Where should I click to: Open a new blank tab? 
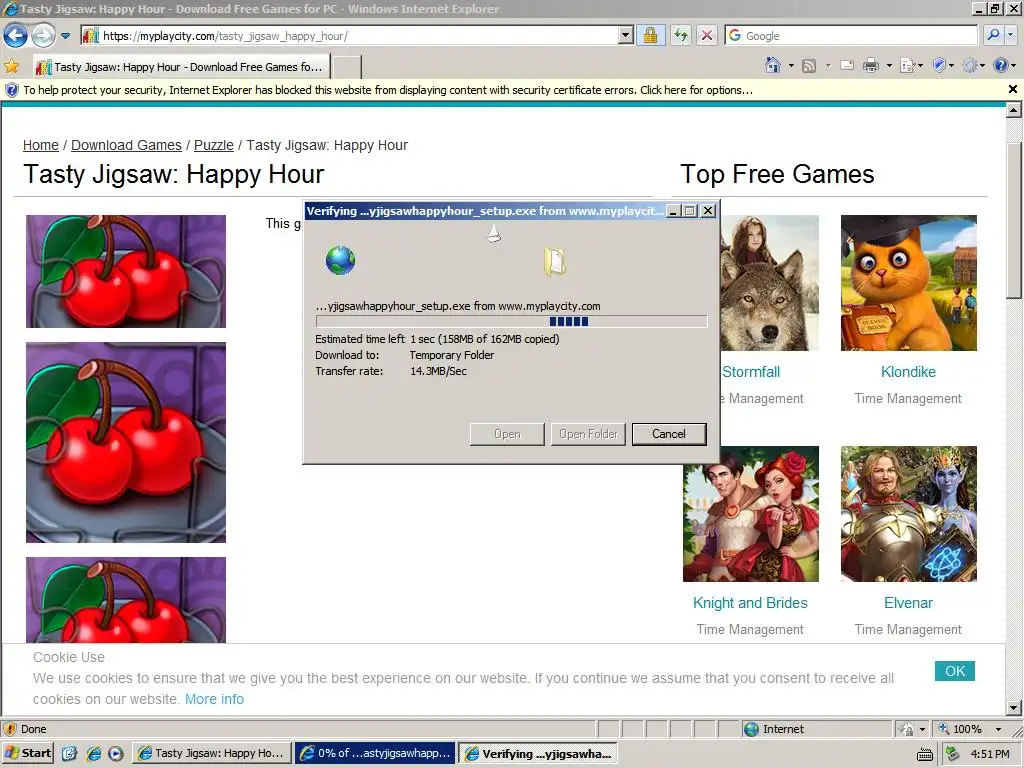(347, 67)
